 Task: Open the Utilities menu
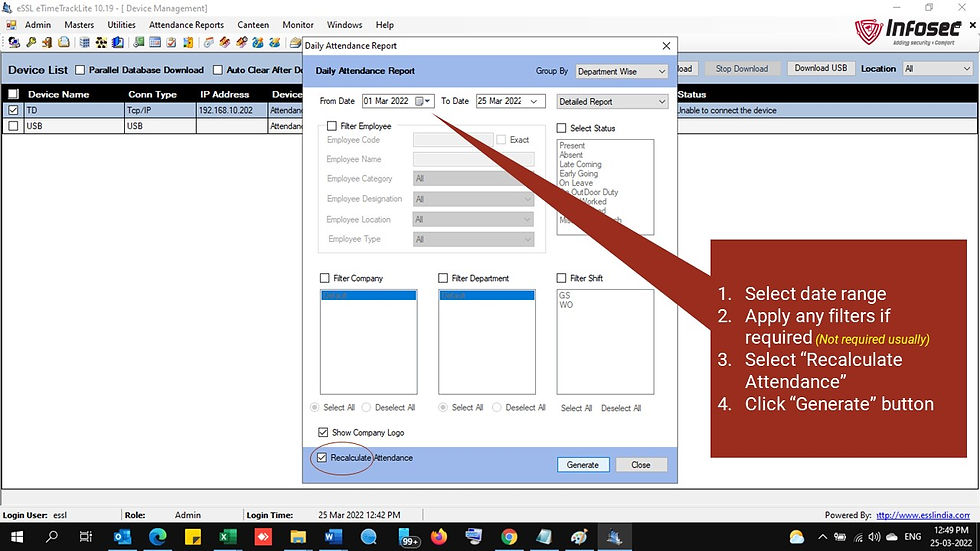click(121, 25)
